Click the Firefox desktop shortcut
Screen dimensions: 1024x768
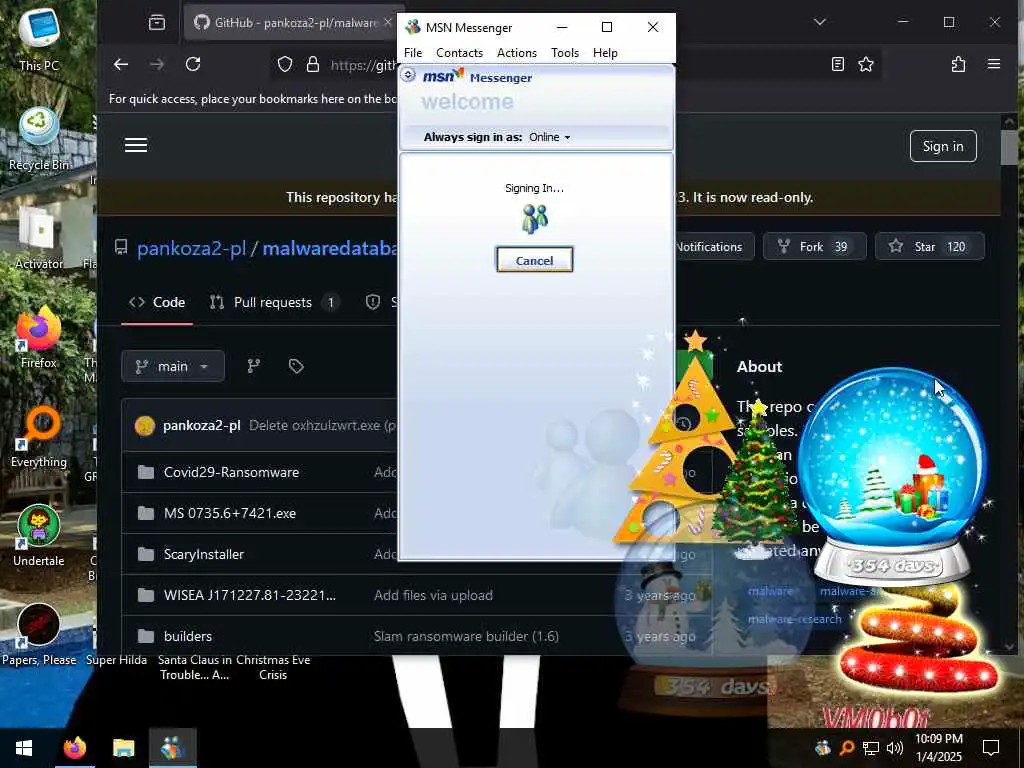coord(39,338)
